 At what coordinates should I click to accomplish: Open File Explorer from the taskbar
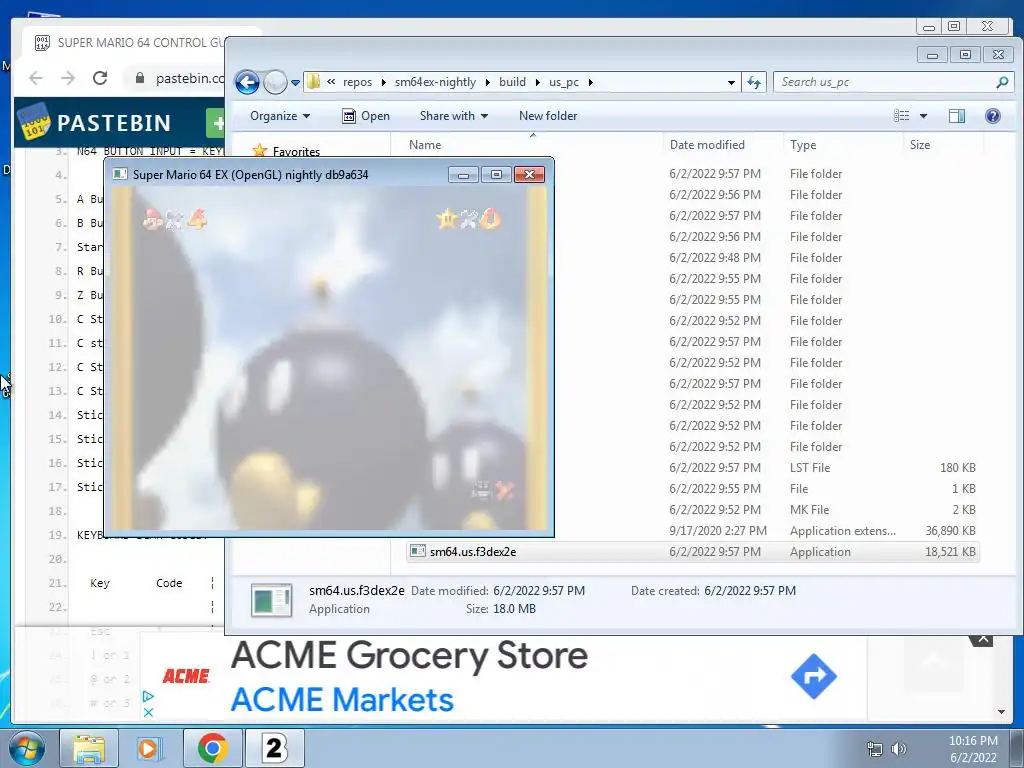pos(89,748)
